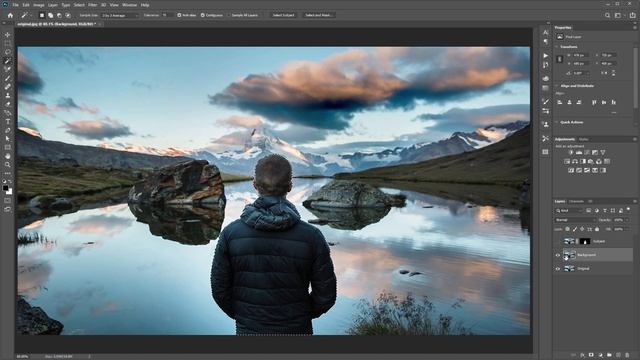Select the Rectangular Marquee tool
This screenshot has height=360, width=640.
pos(8,43)
